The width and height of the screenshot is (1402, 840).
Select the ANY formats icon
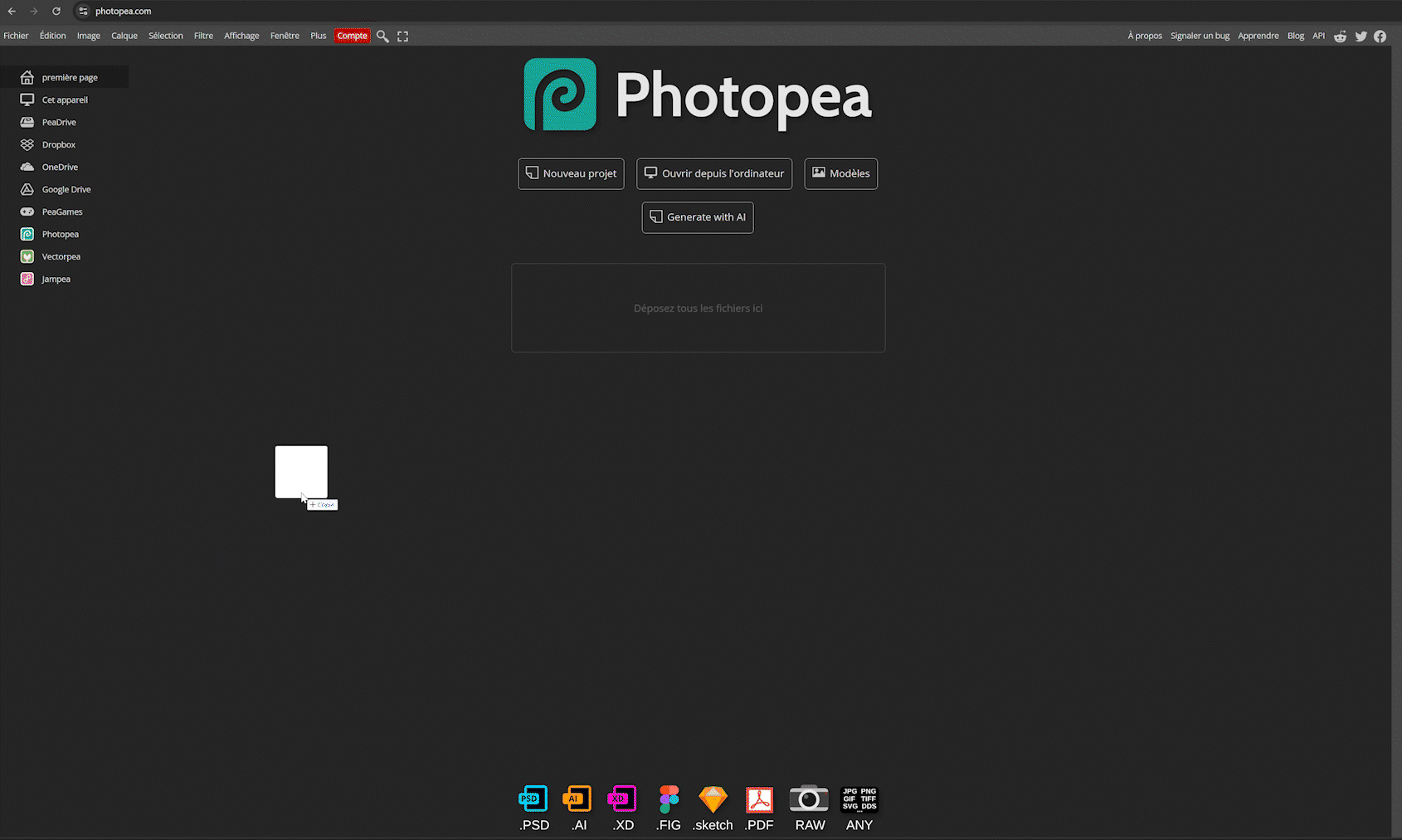click(859, 799)
